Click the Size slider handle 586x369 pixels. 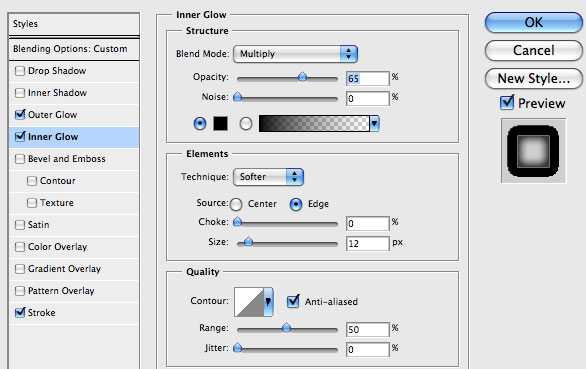[x=248, y=242]
